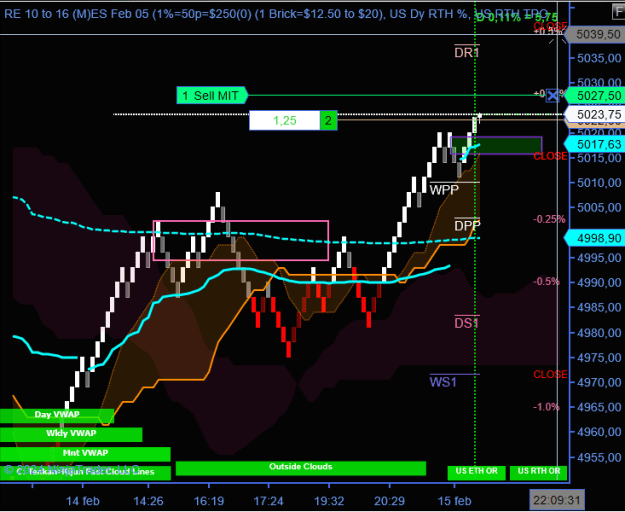The height and width of the screenshot is (512, 625).
Task: Toggle the Day VWAP button
Action: coord(57,415)
